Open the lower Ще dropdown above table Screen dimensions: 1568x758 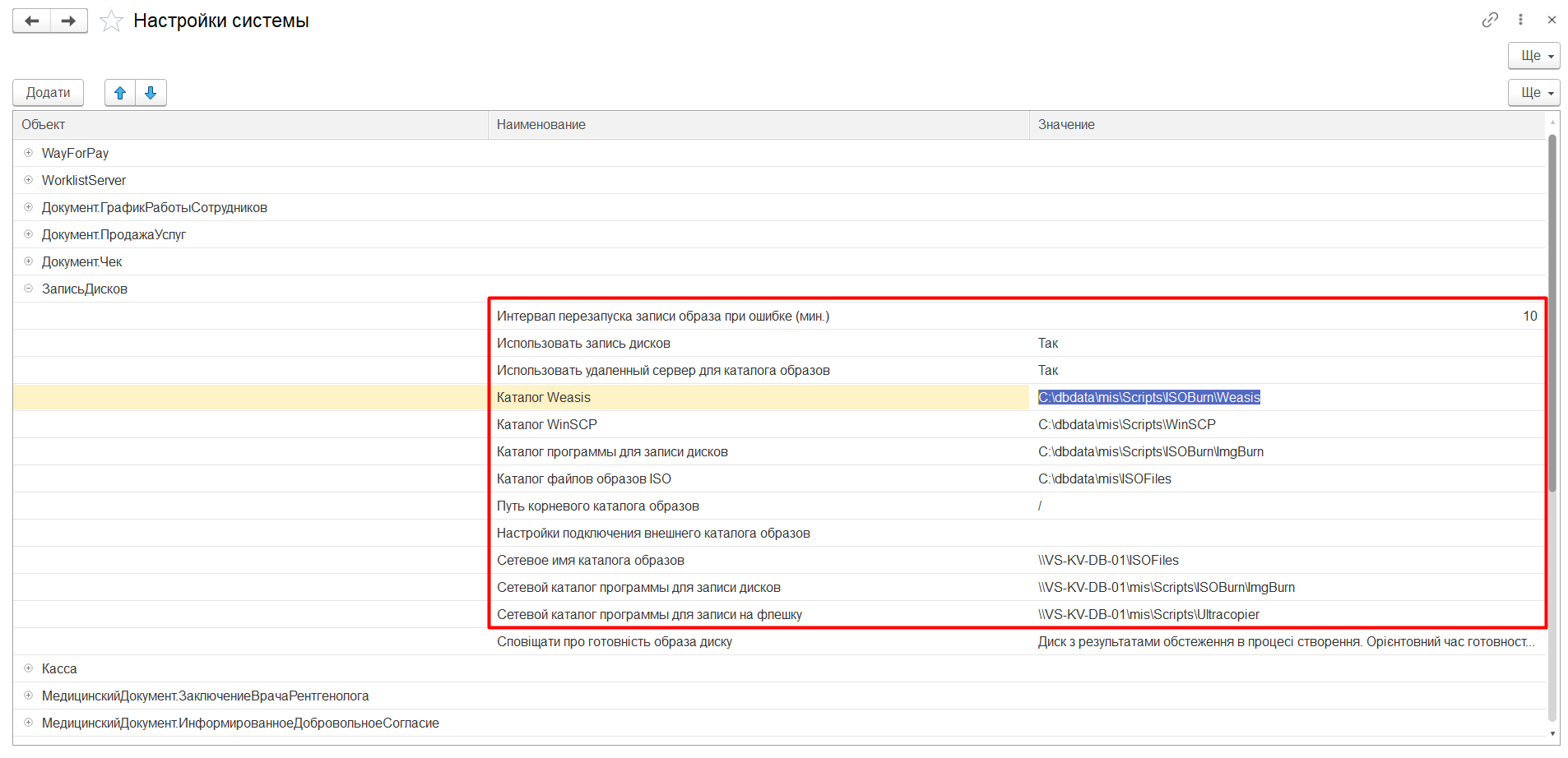tap(1533, 93)
